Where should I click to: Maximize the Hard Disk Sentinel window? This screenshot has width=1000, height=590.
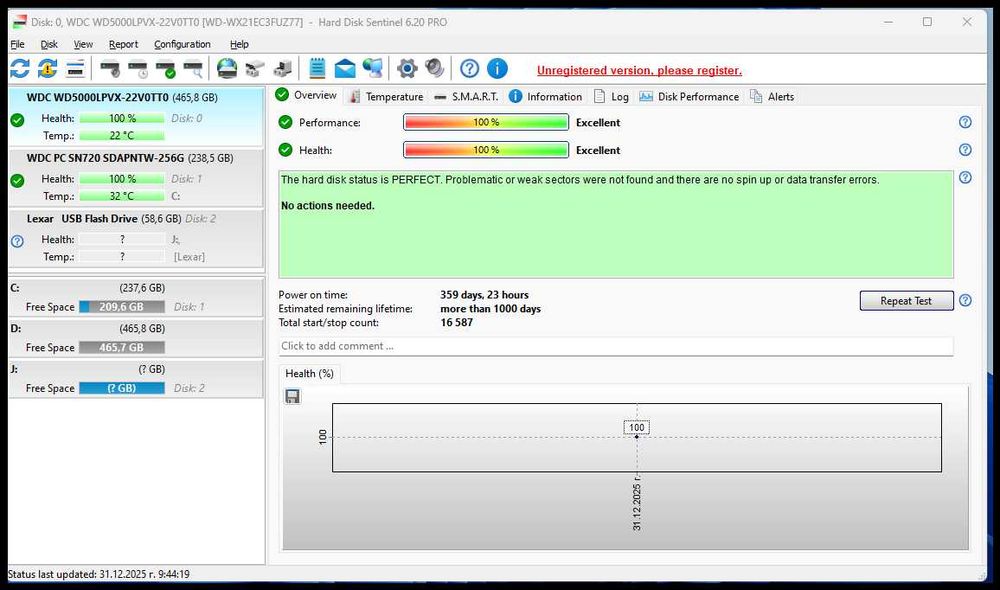[927, 22]
